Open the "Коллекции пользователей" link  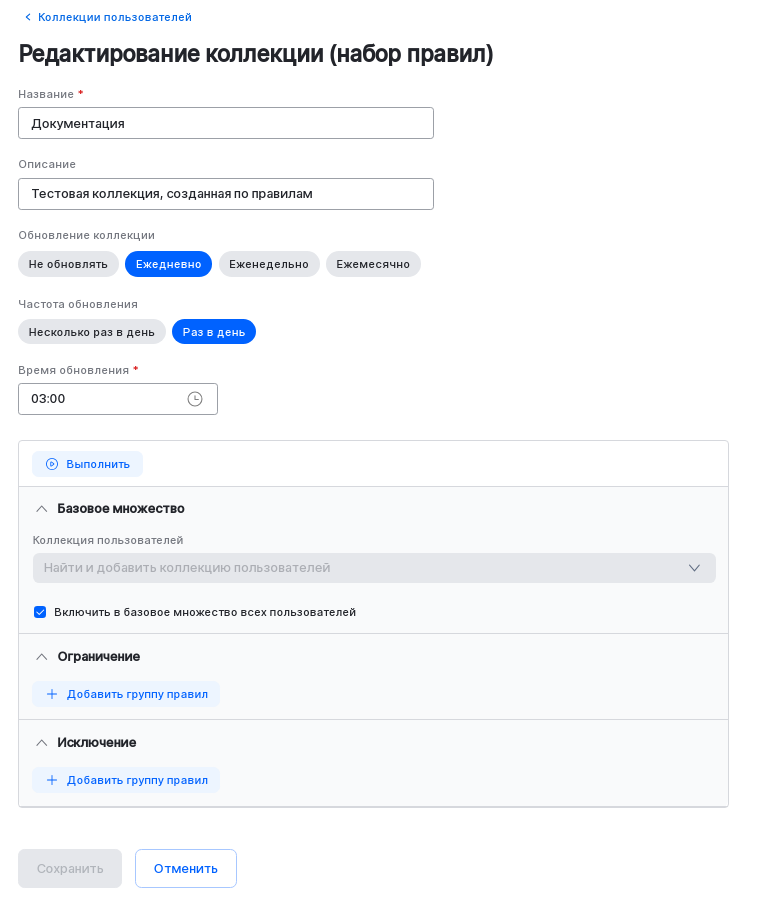click(x=113, y=17)
